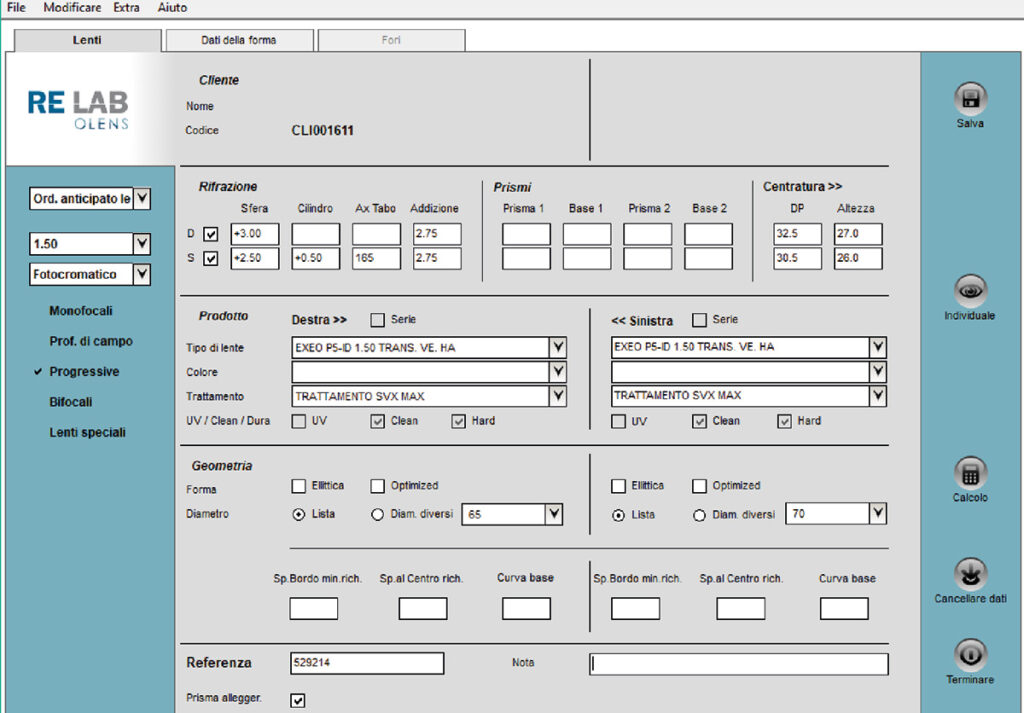Click the Nota text field
Viewport: 1024px width, 713px height.
739,664
